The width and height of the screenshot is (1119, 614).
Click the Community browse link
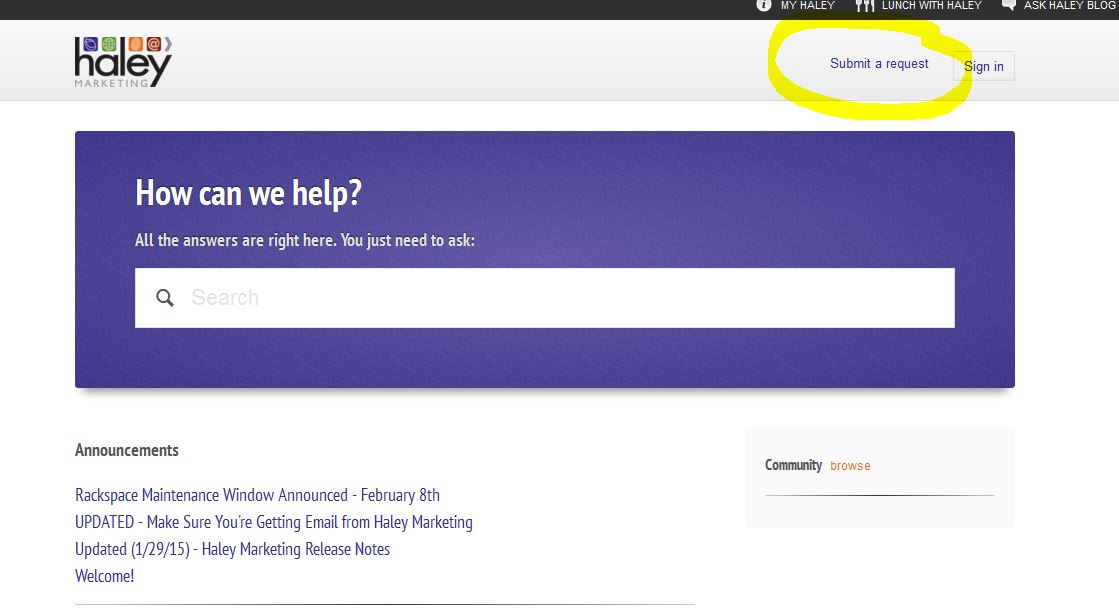850,465
